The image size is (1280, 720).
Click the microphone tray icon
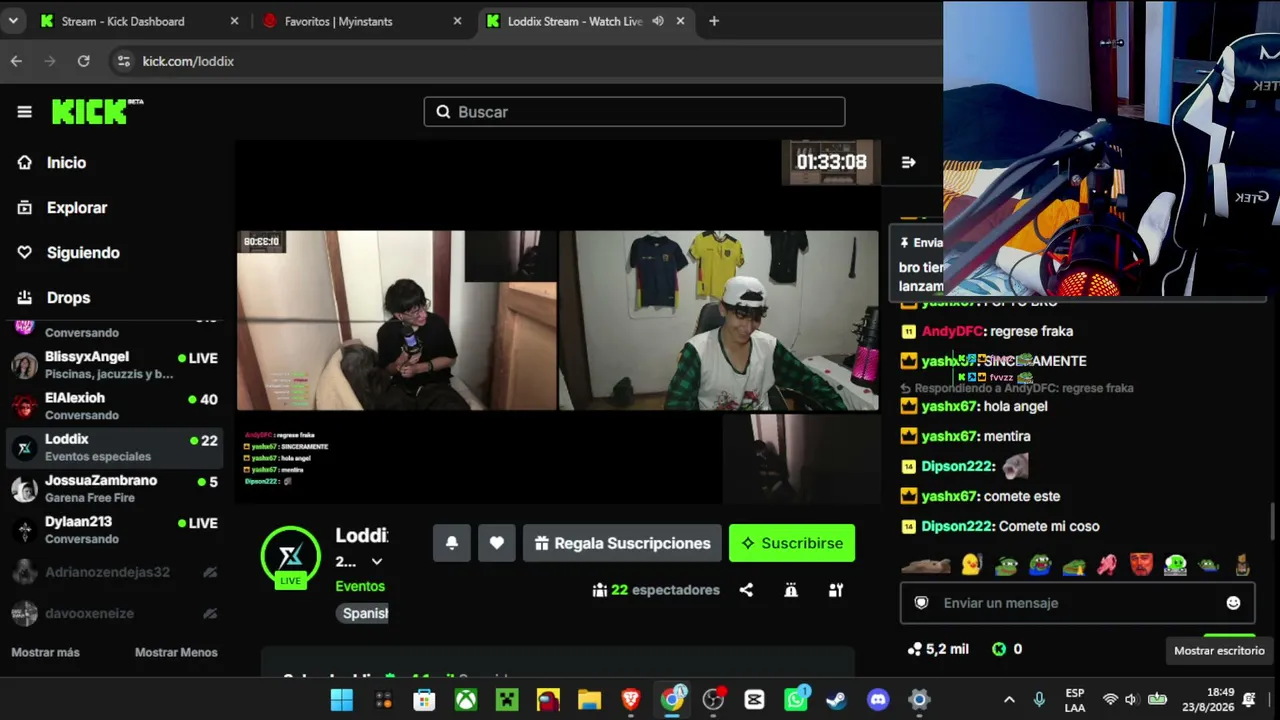[1040, 700]
